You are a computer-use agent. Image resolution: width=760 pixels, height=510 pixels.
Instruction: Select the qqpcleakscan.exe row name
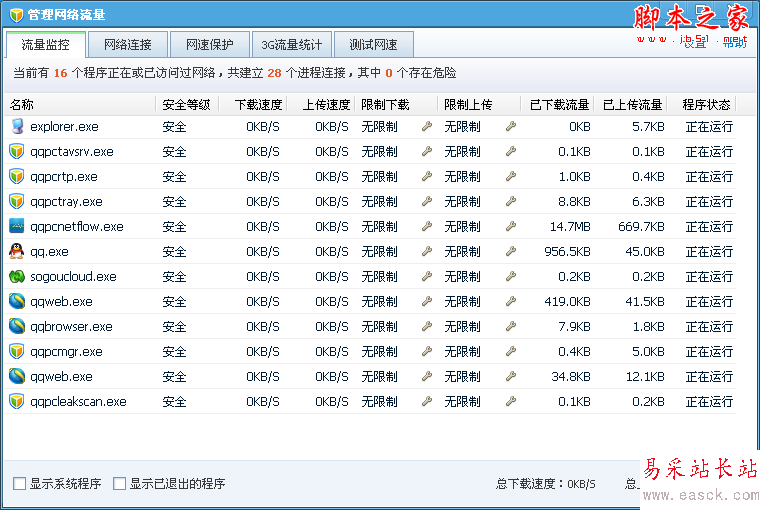78,401
